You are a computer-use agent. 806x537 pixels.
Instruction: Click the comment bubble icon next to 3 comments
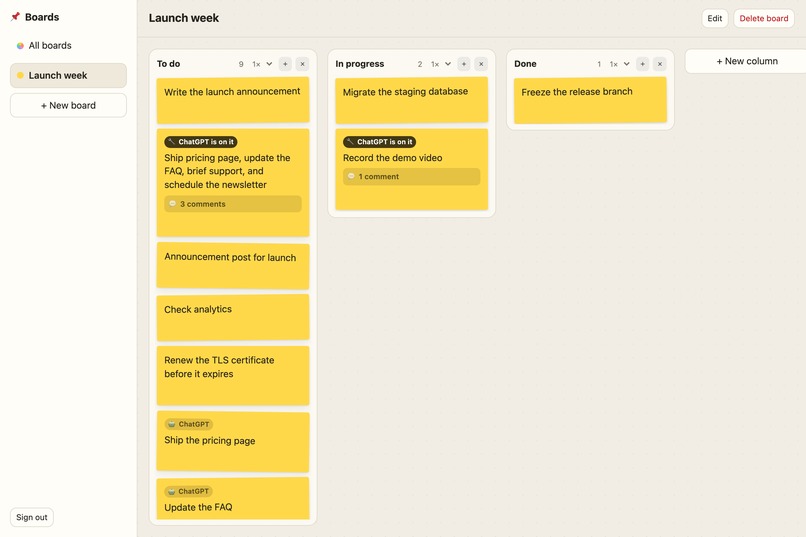173,204
